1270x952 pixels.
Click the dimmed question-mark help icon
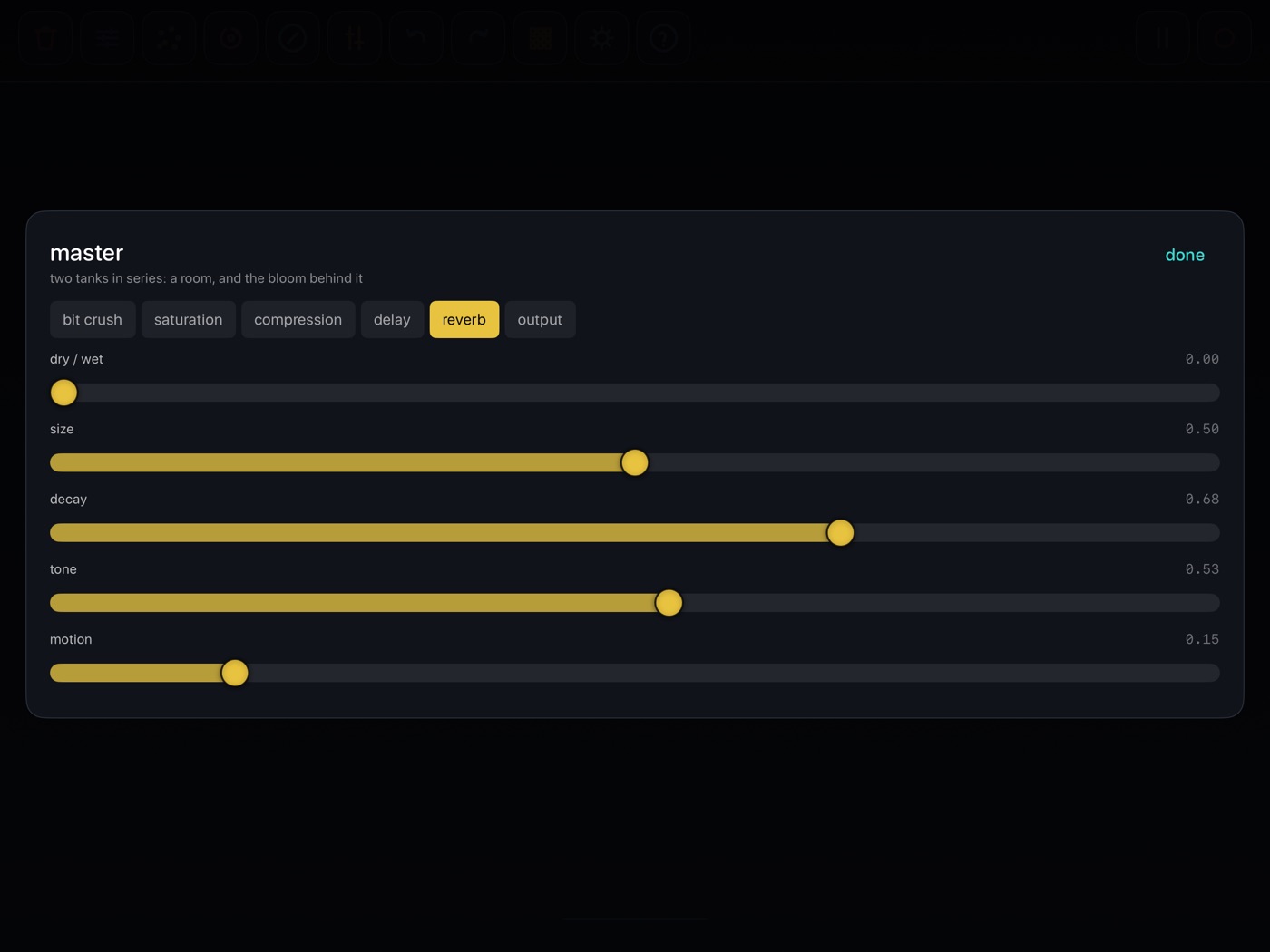(663, 38)
